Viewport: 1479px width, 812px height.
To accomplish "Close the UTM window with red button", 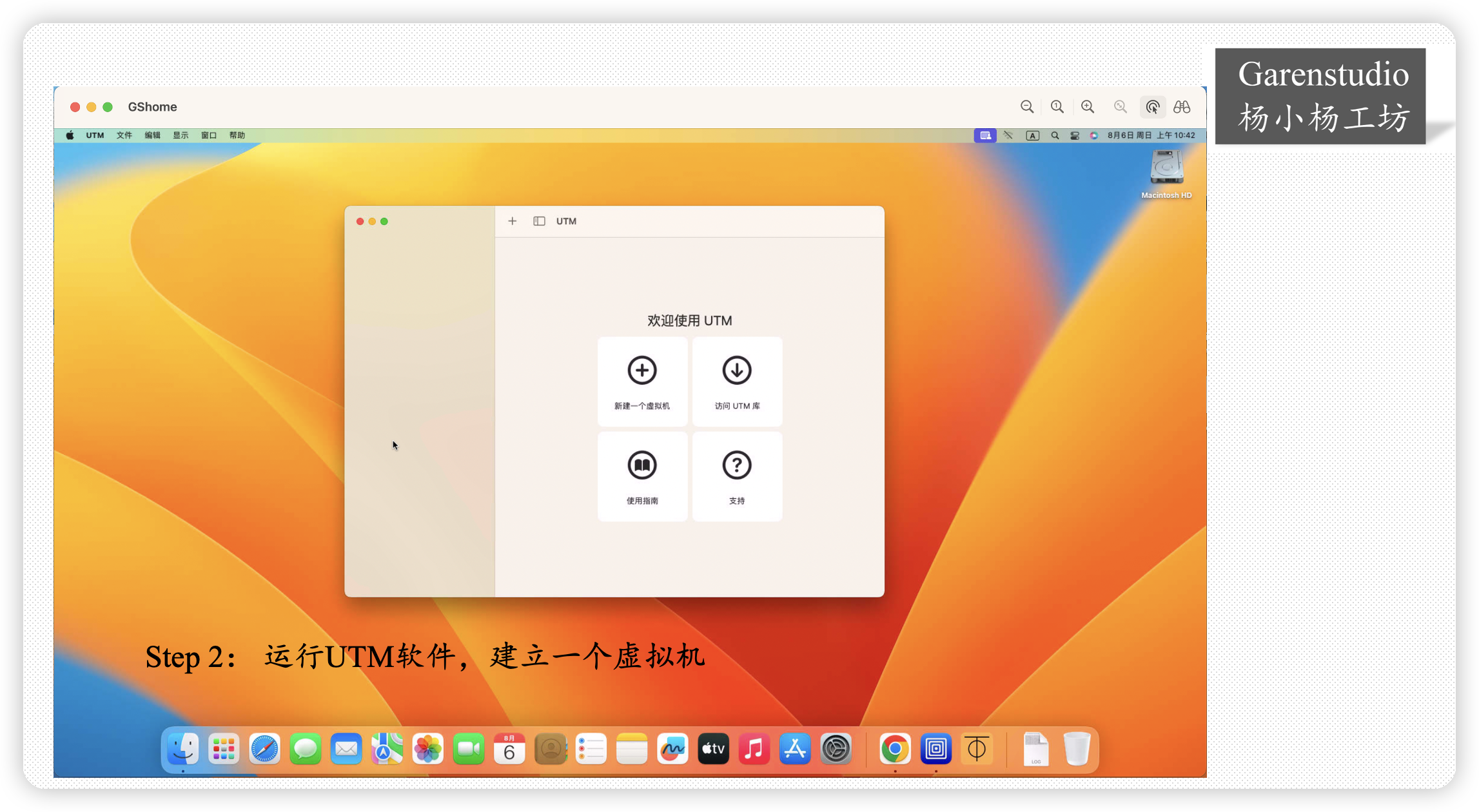I will tap(360, 222).
